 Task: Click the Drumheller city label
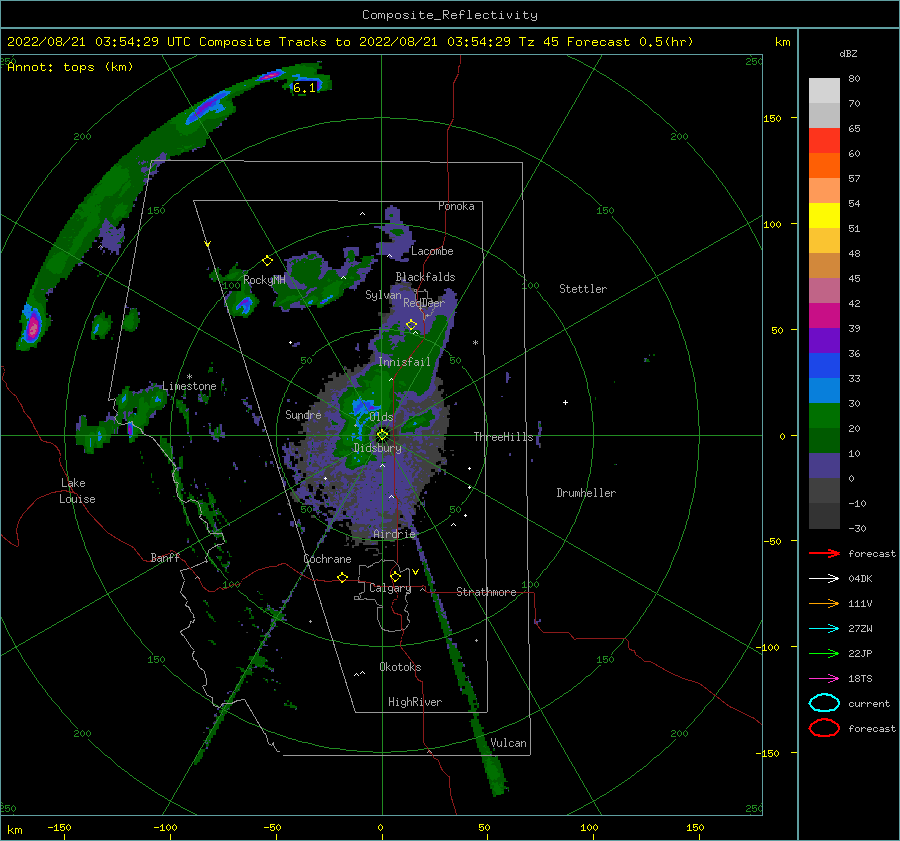point(586,493)
